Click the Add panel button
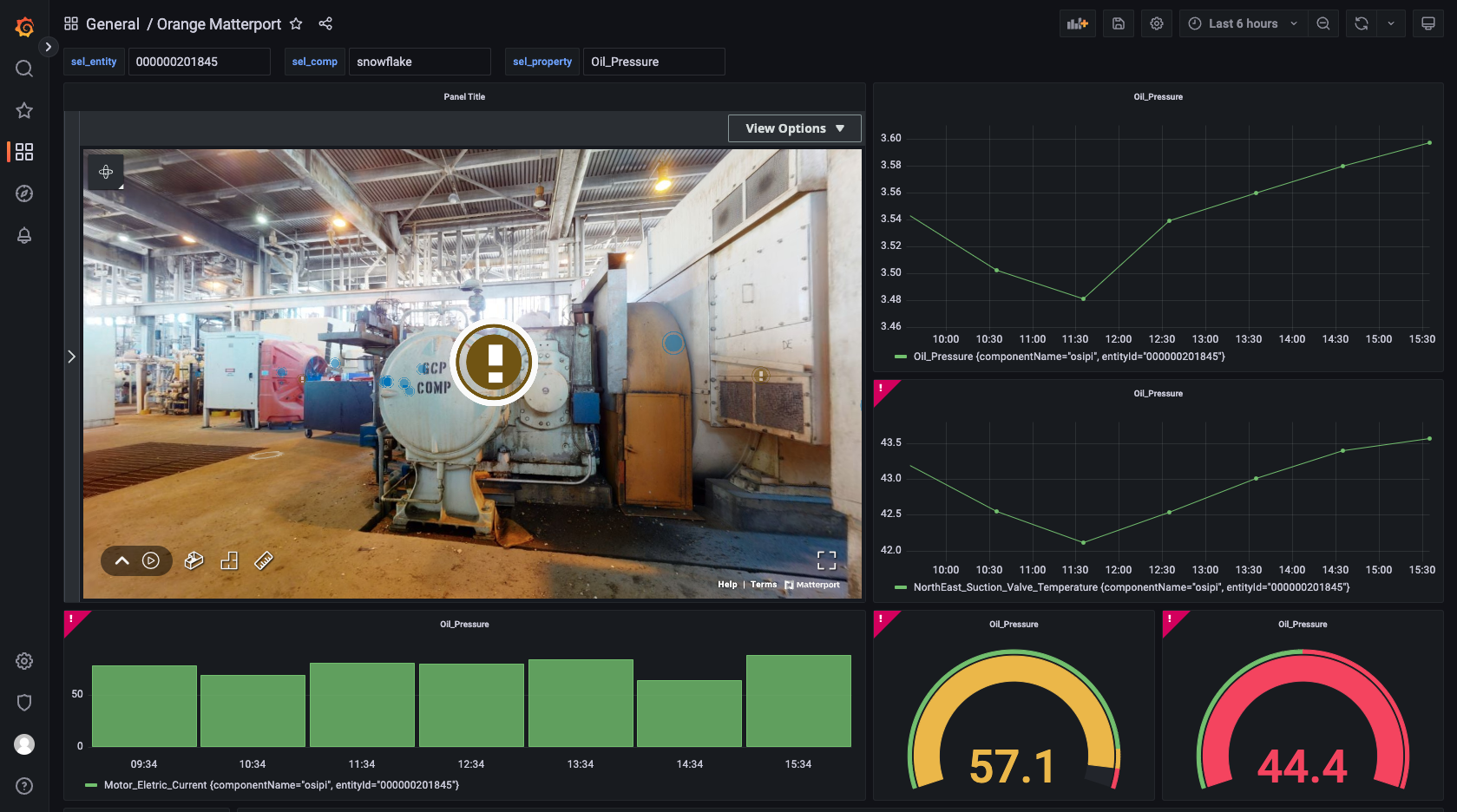This screenshot has width=1457, height=812. point(1078,23)
